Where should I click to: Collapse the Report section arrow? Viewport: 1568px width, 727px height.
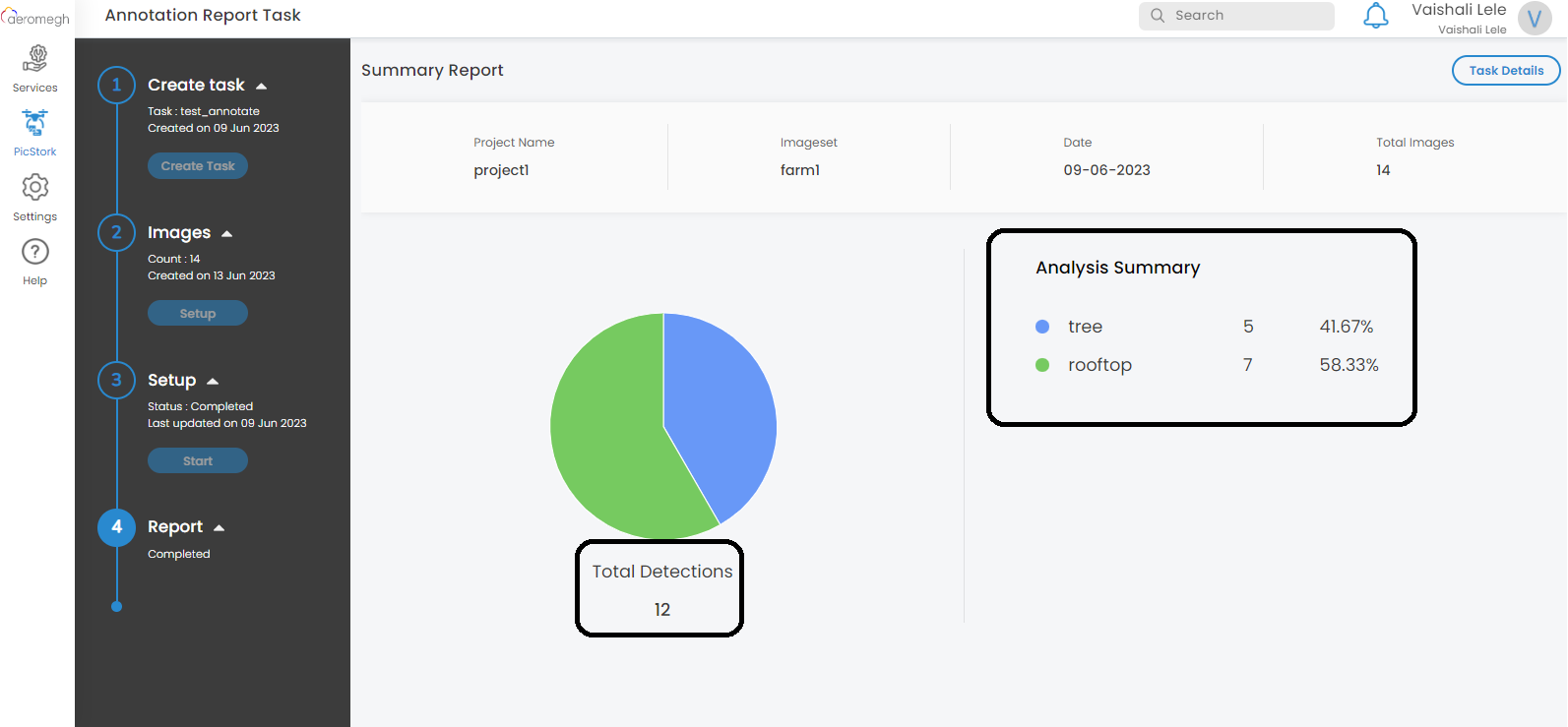point(220,528)
